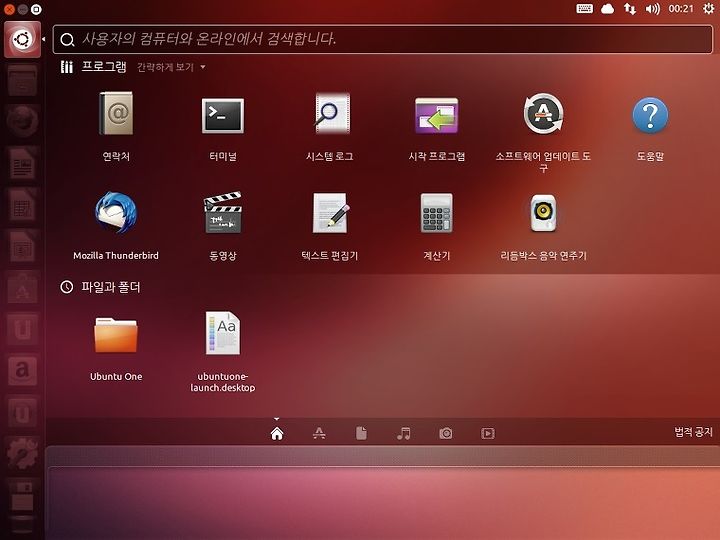Expand the 간략하게 보기 dropdown
Screen dimensions: 720x540
(x=171, y=67)
